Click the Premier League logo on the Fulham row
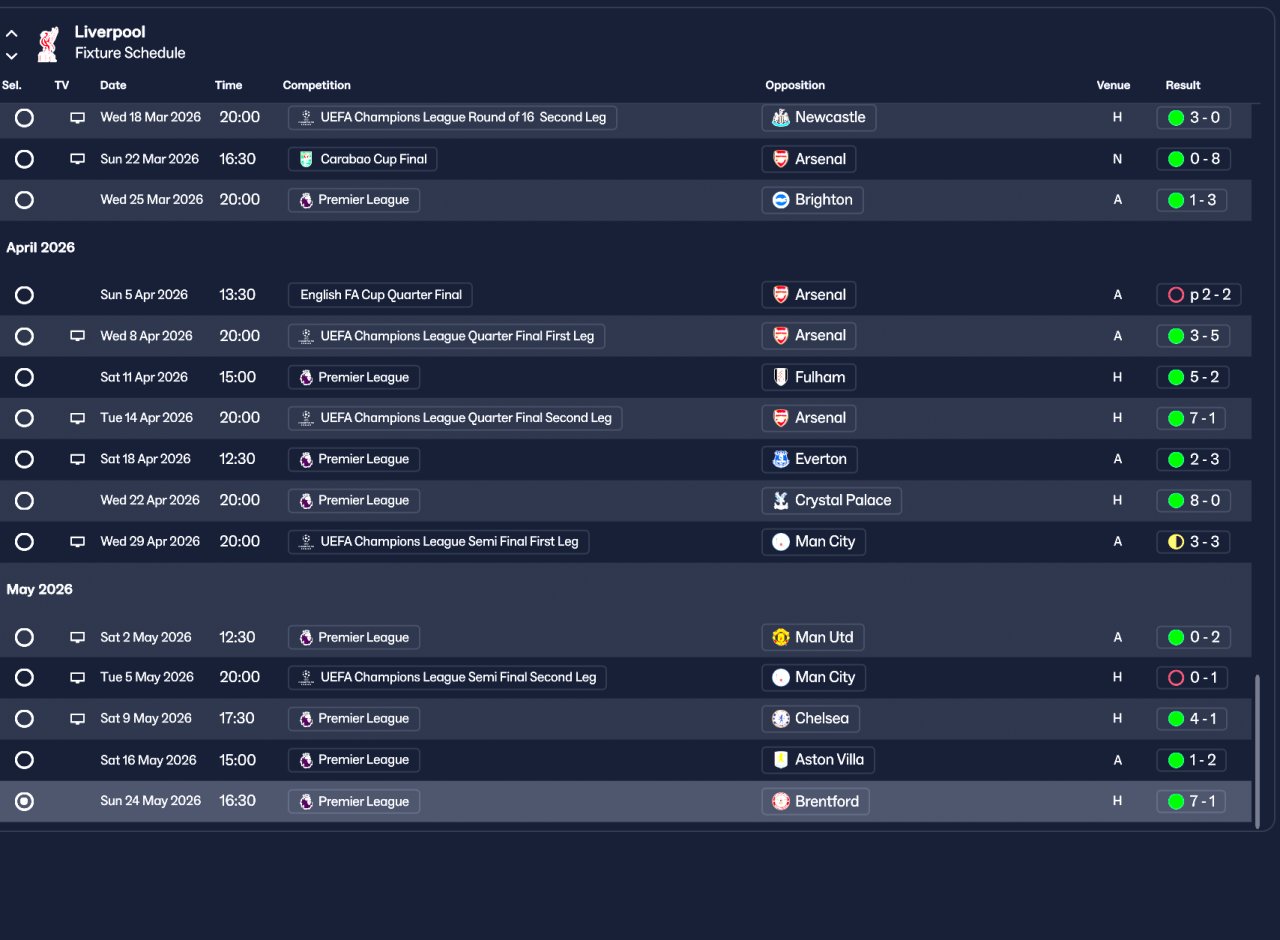The image size is (1280, 940). [x=306, y=377]
